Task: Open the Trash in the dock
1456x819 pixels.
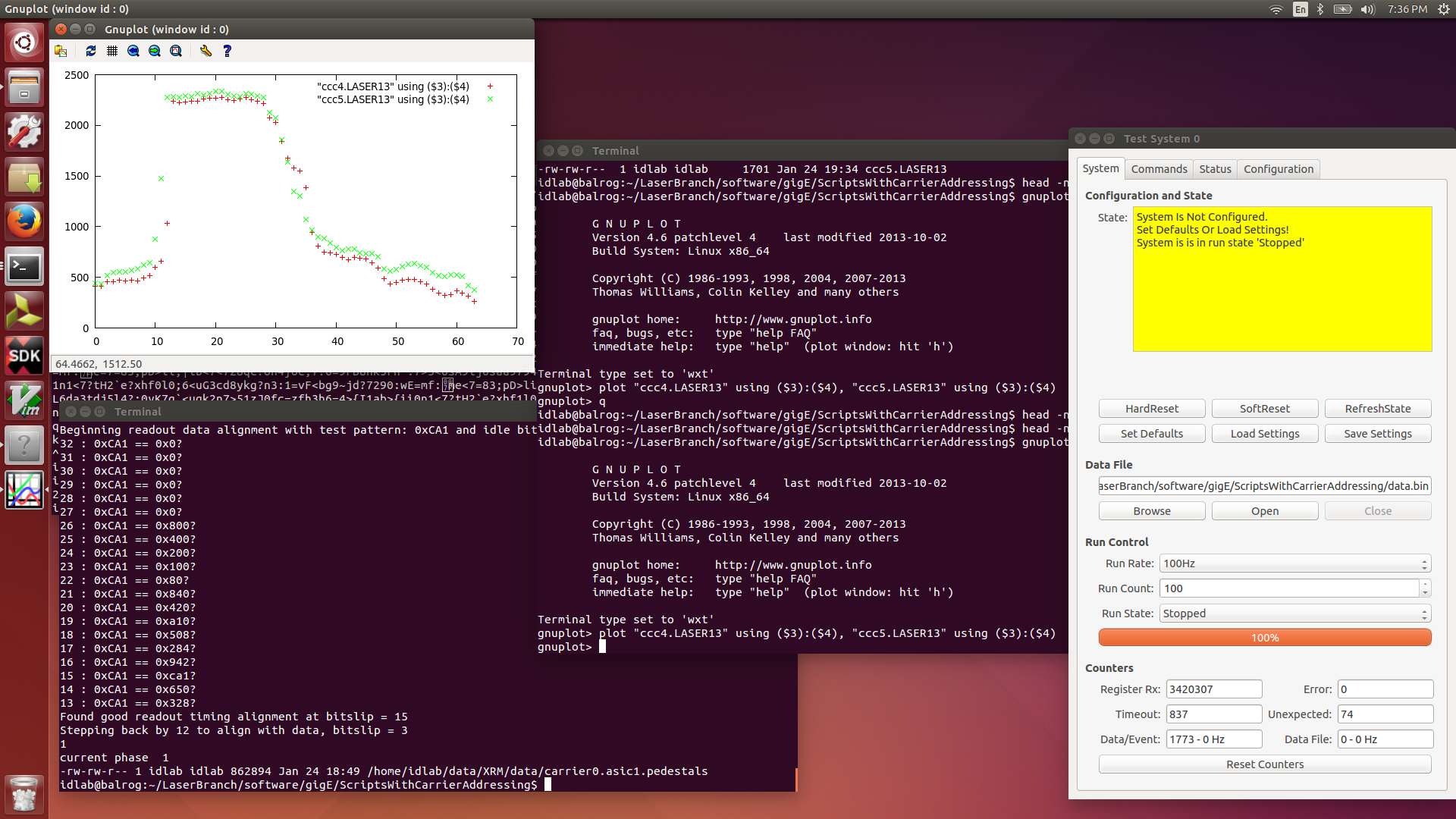Action: 24,793
